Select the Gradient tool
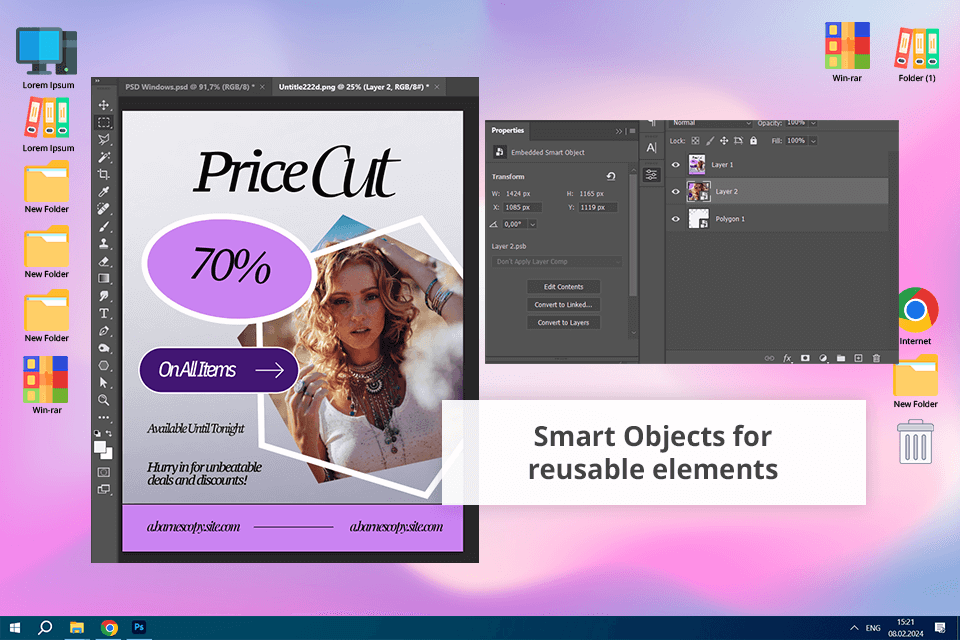 tap(103, 279)
